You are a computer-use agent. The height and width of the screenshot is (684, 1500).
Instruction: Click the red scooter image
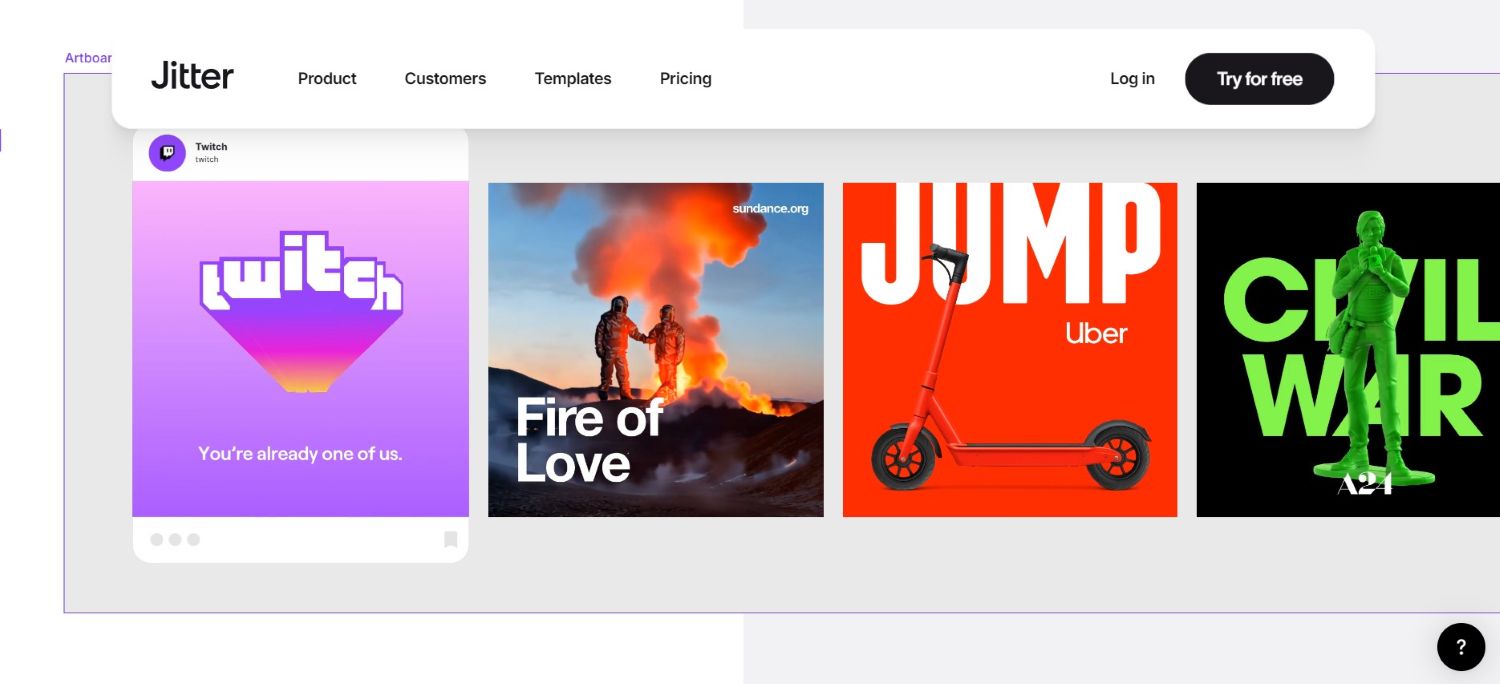click(x=1000, y=400)
